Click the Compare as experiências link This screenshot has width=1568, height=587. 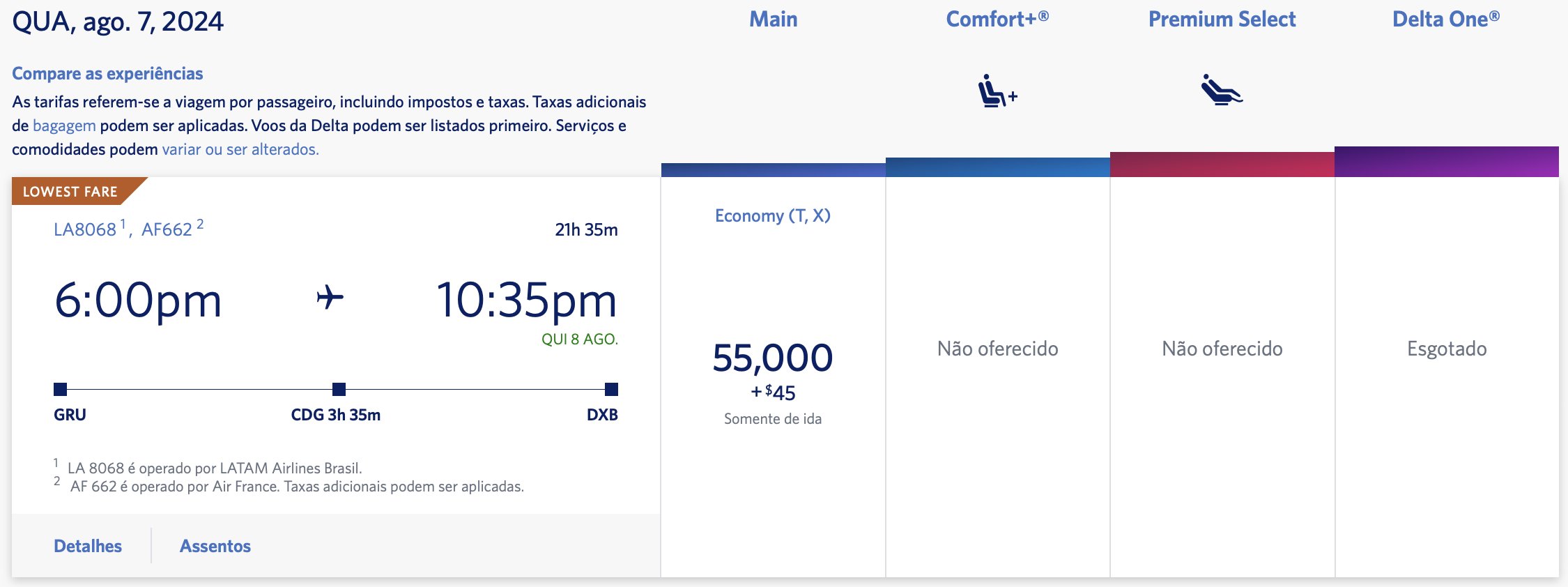point(107,73)
